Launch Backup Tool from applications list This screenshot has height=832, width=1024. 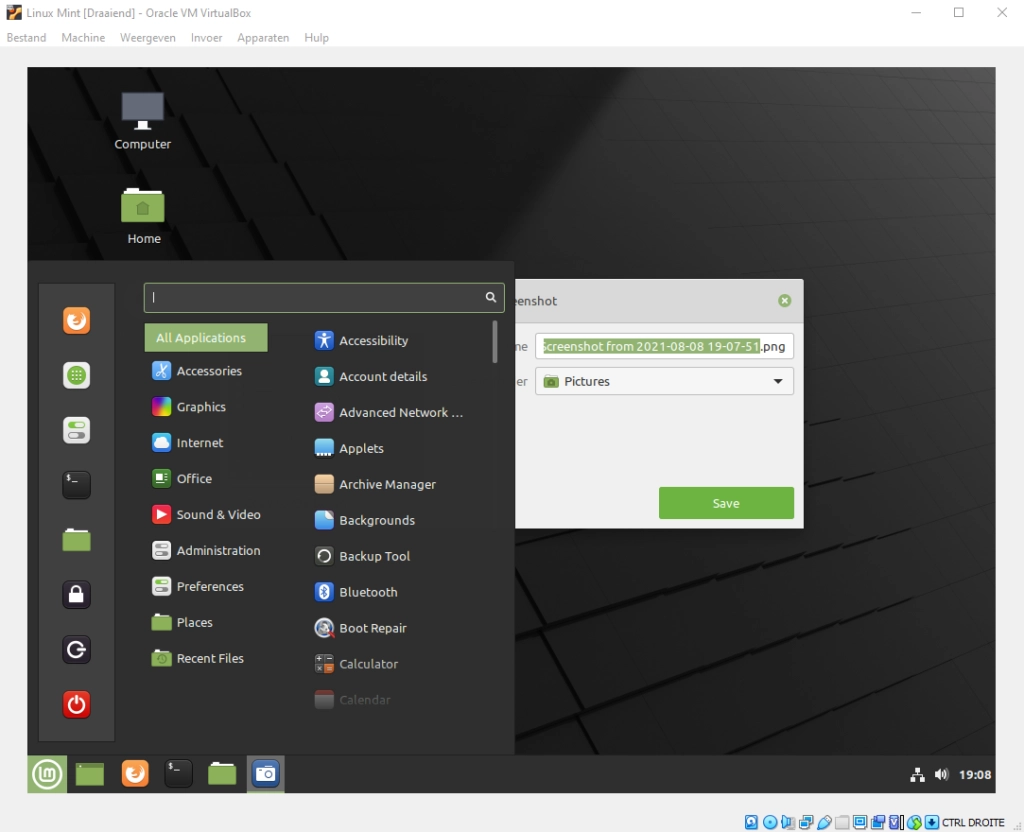click(374, 556)
